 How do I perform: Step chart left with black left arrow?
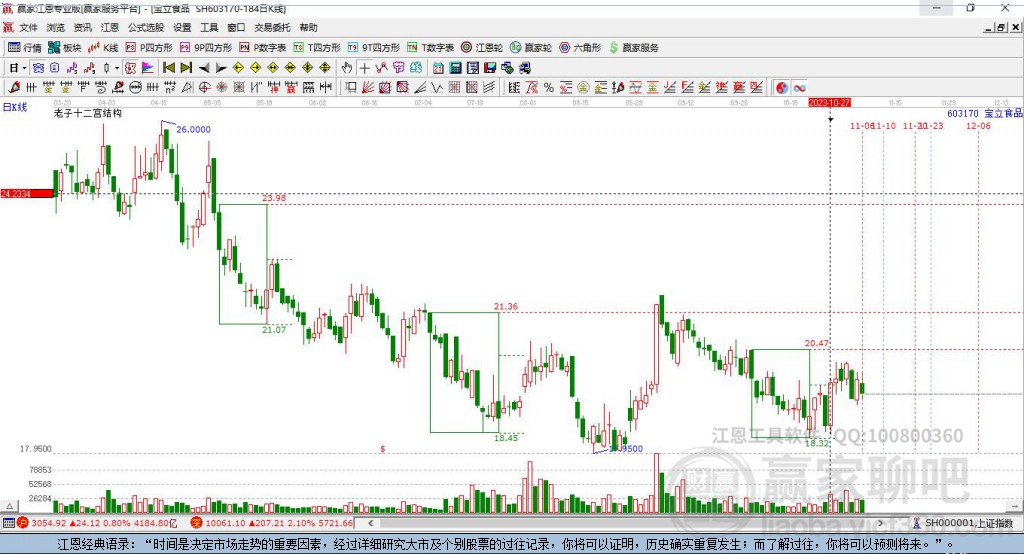(x=204, y=68)
